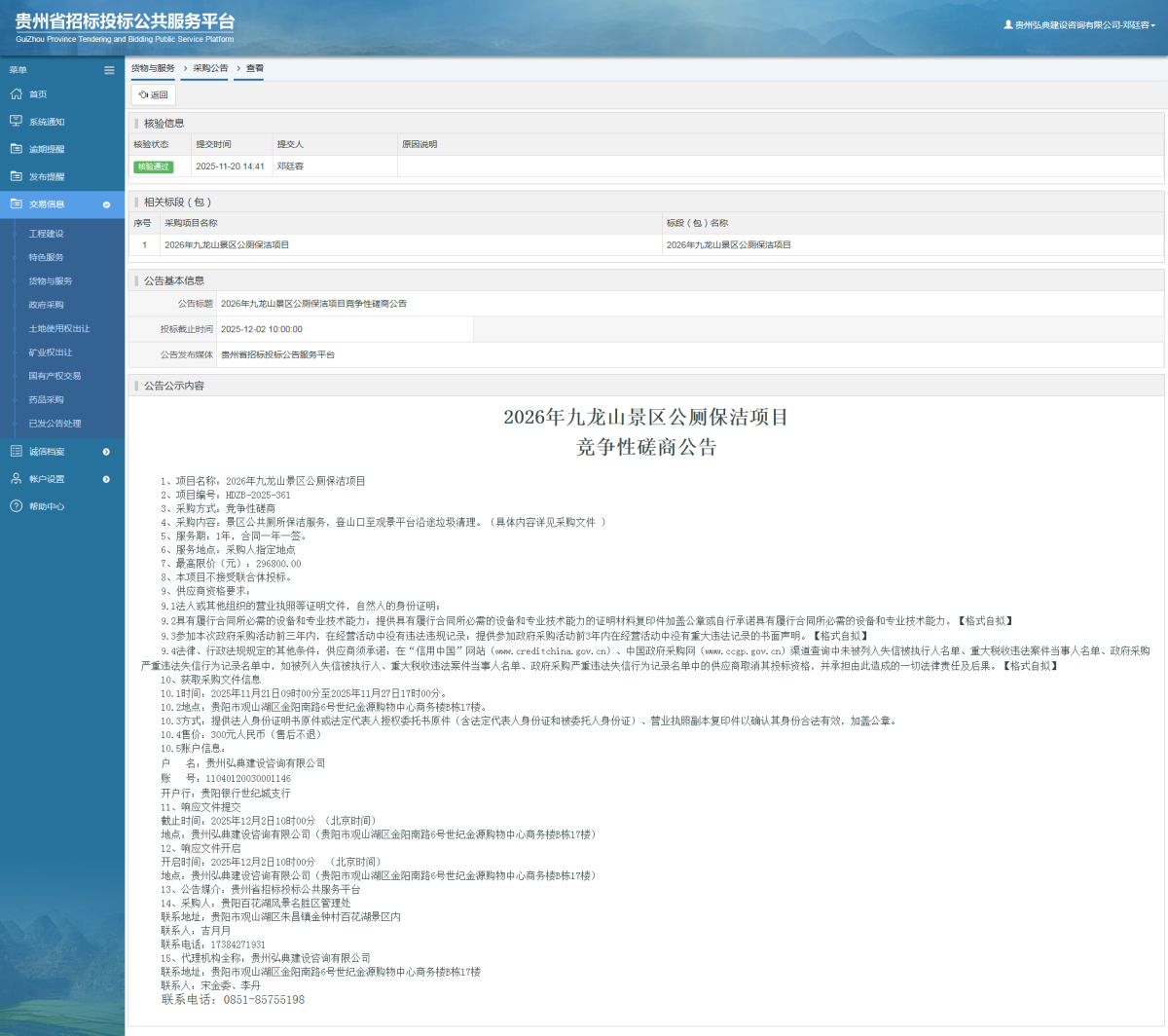This screenshot has height=1036, width=1168.
Task: Select the 交易信息 folder icon
Action: coord(16,204)
